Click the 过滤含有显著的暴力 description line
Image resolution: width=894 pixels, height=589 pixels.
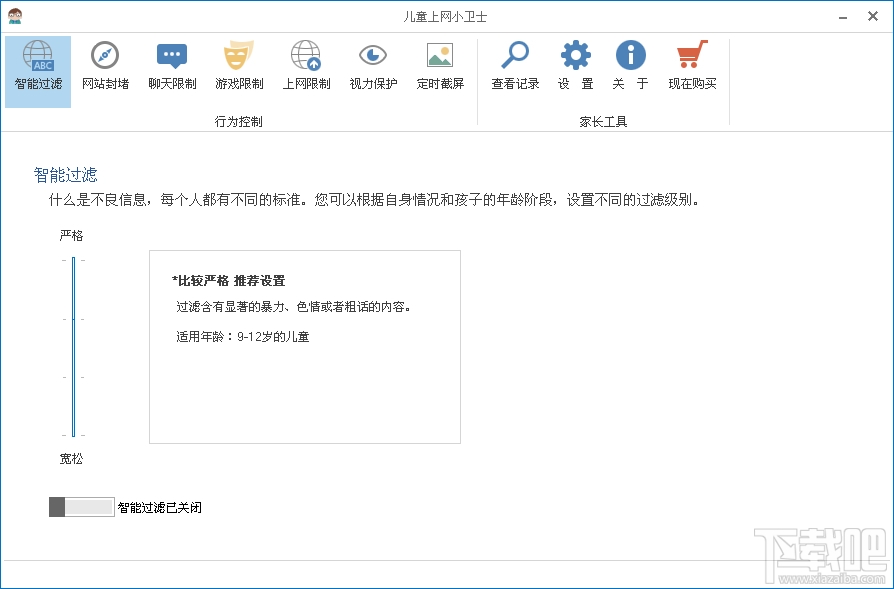[x=294, y=307]
